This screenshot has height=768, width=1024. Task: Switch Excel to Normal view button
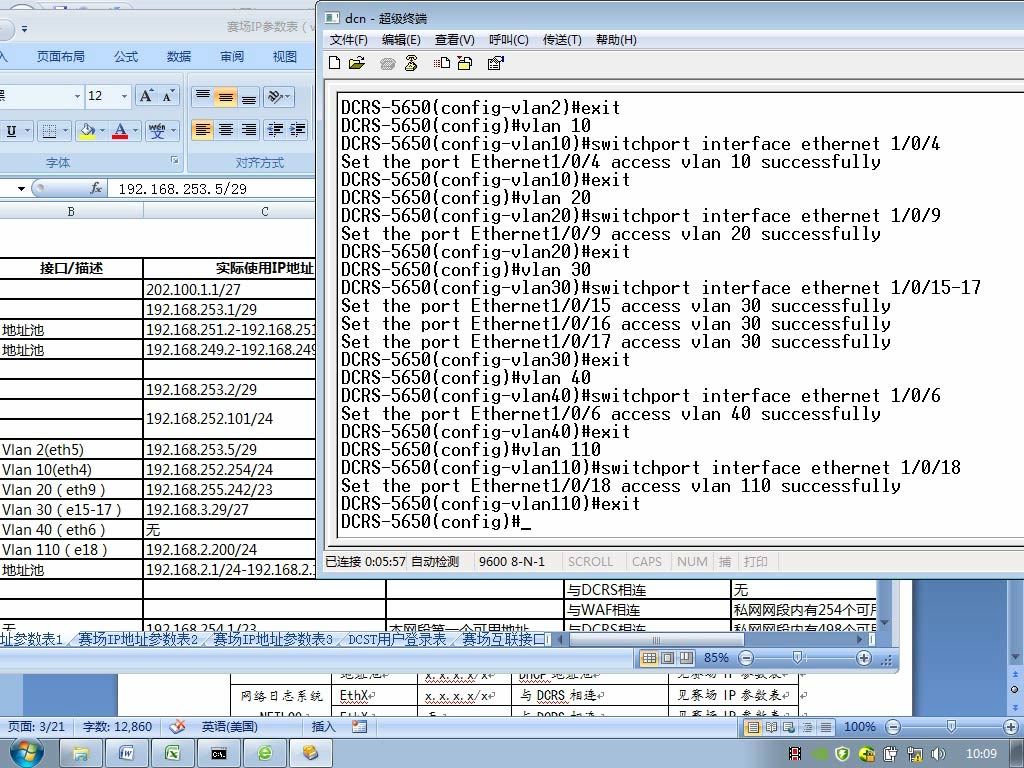click(649, 658)
